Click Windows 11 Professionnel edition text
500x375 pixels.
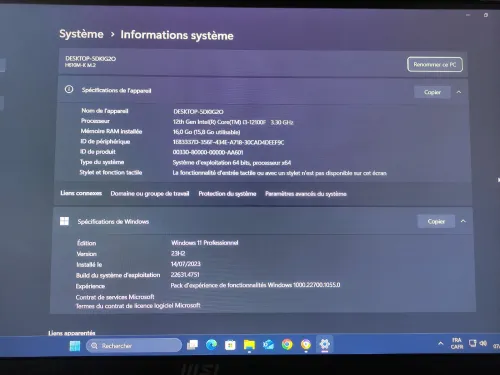[205, 243]
